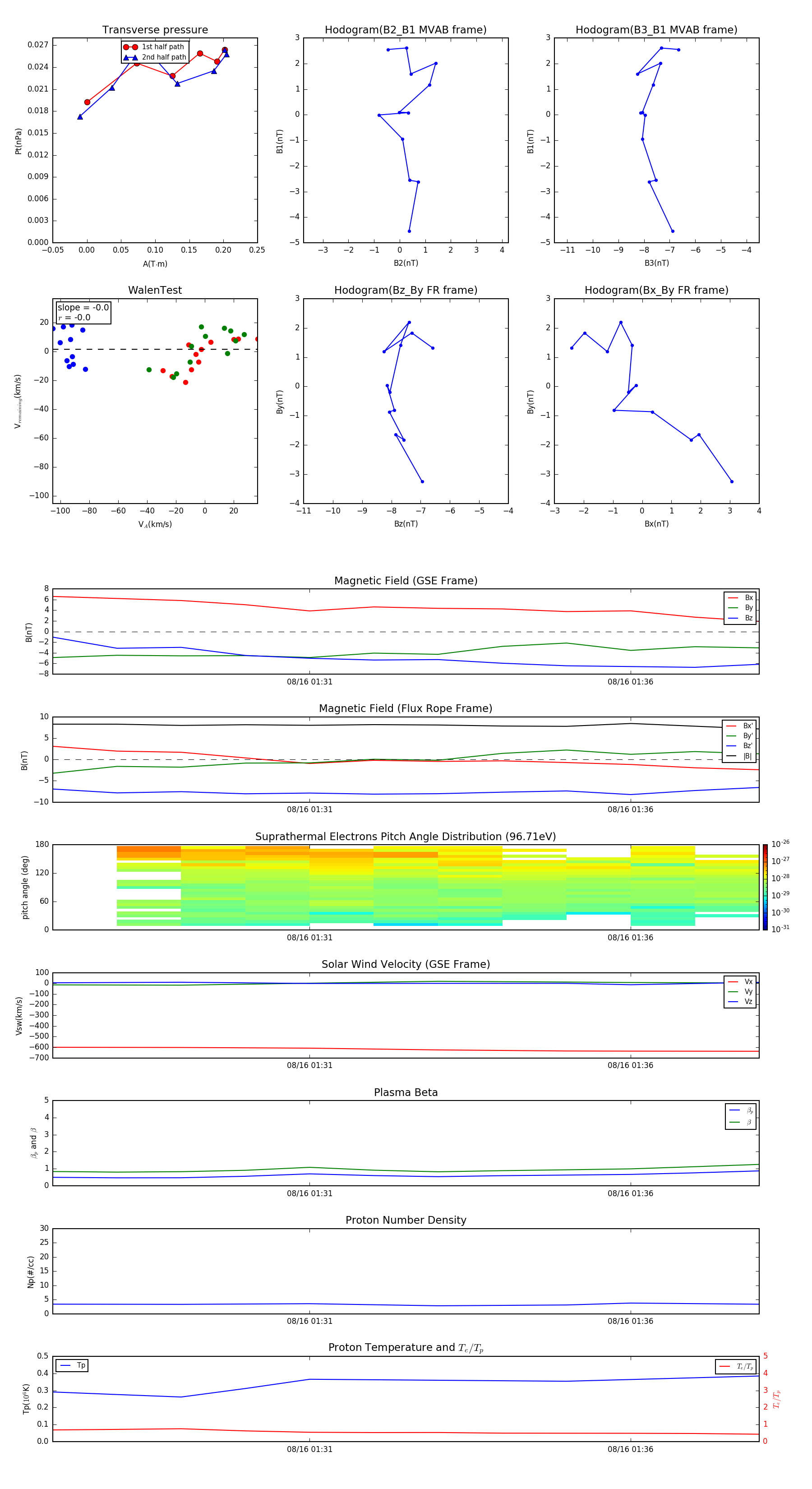Click the |B| legend entry in Flux Rope plot

point(739,756)
